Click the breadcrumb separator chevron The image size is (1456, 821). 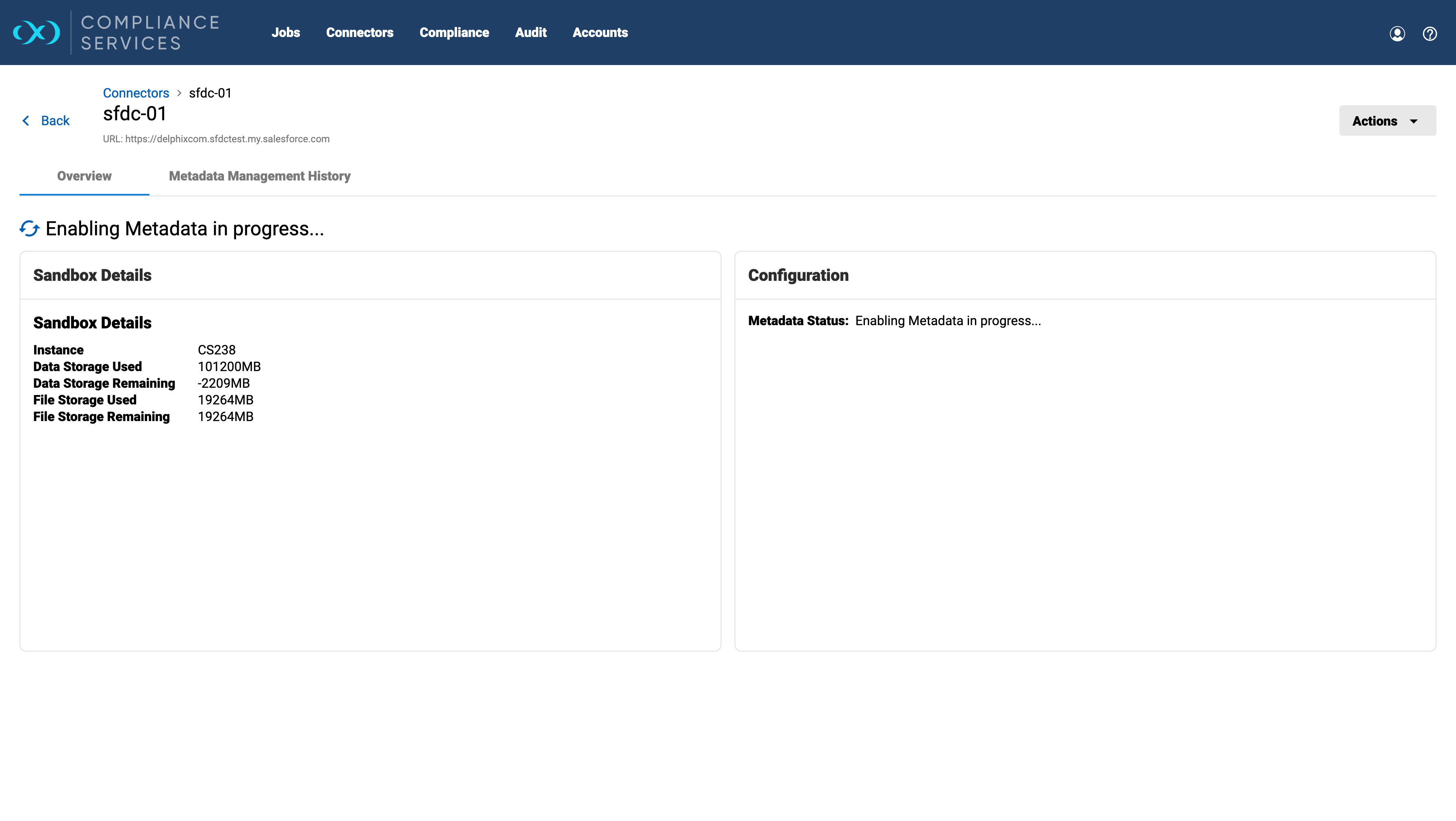(179, 93)
